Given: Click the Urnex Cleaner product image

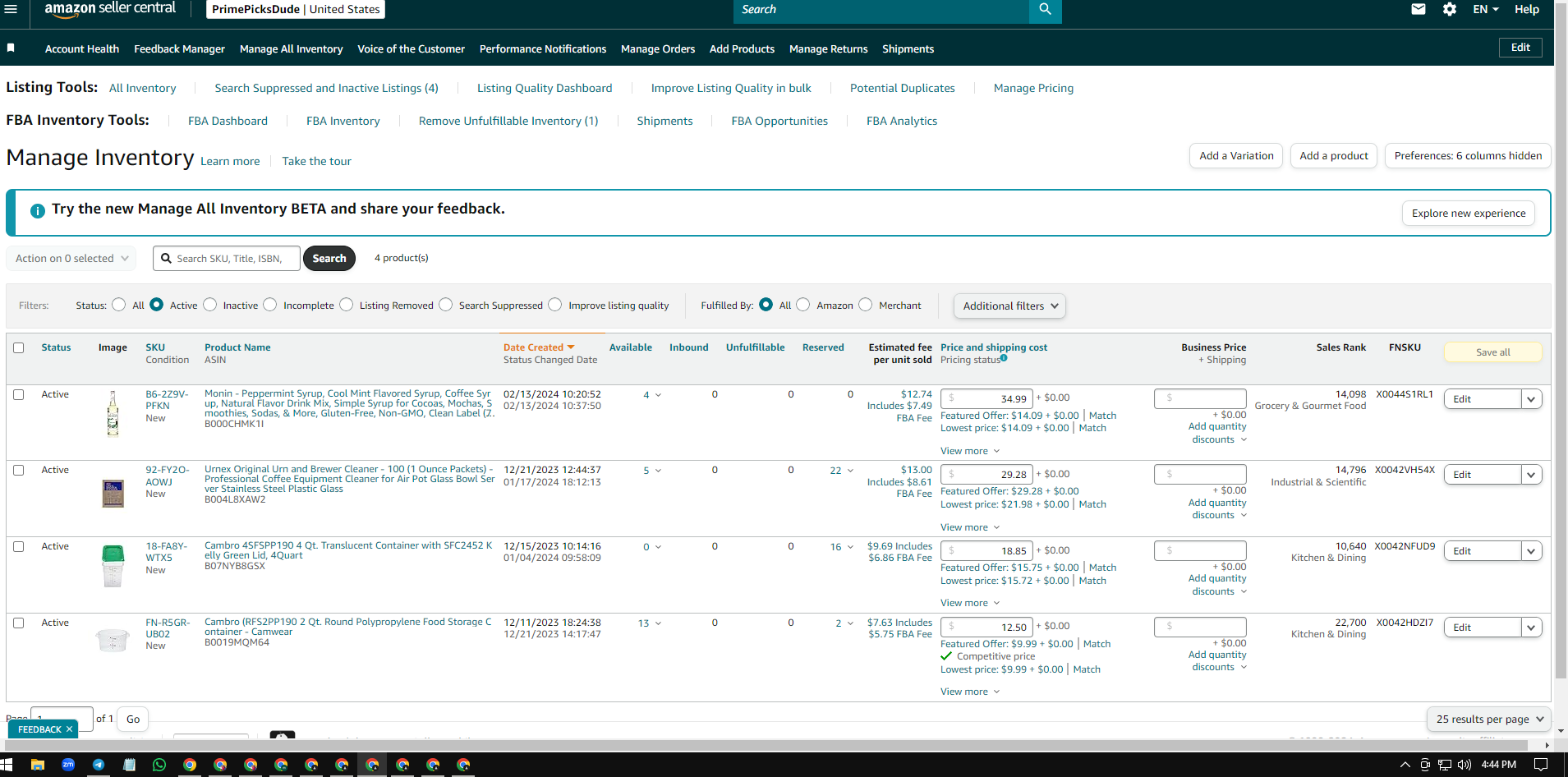Looking at the screenshot, I should pyautogui.click(x=113, y=494).
